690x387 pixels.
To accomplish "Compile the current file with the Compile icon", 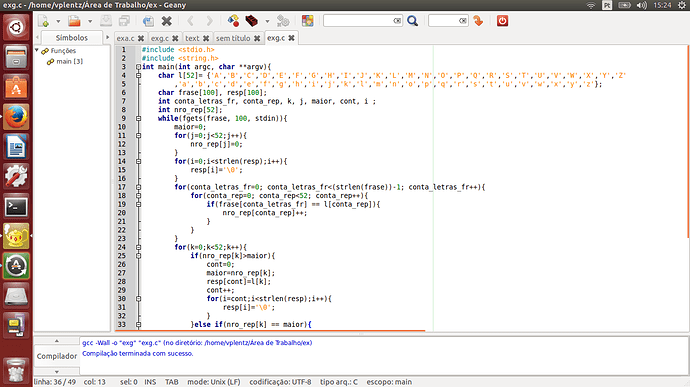I will point(233,21).
